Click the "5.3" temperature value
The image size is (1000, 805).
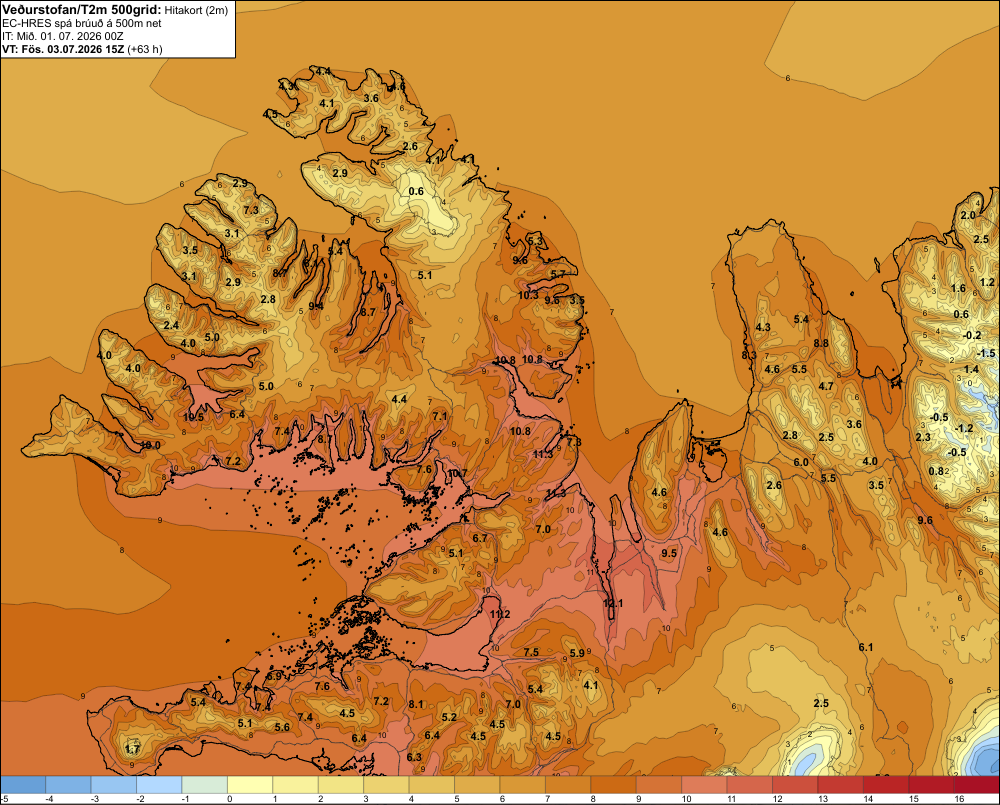click(x=535, y=241)
